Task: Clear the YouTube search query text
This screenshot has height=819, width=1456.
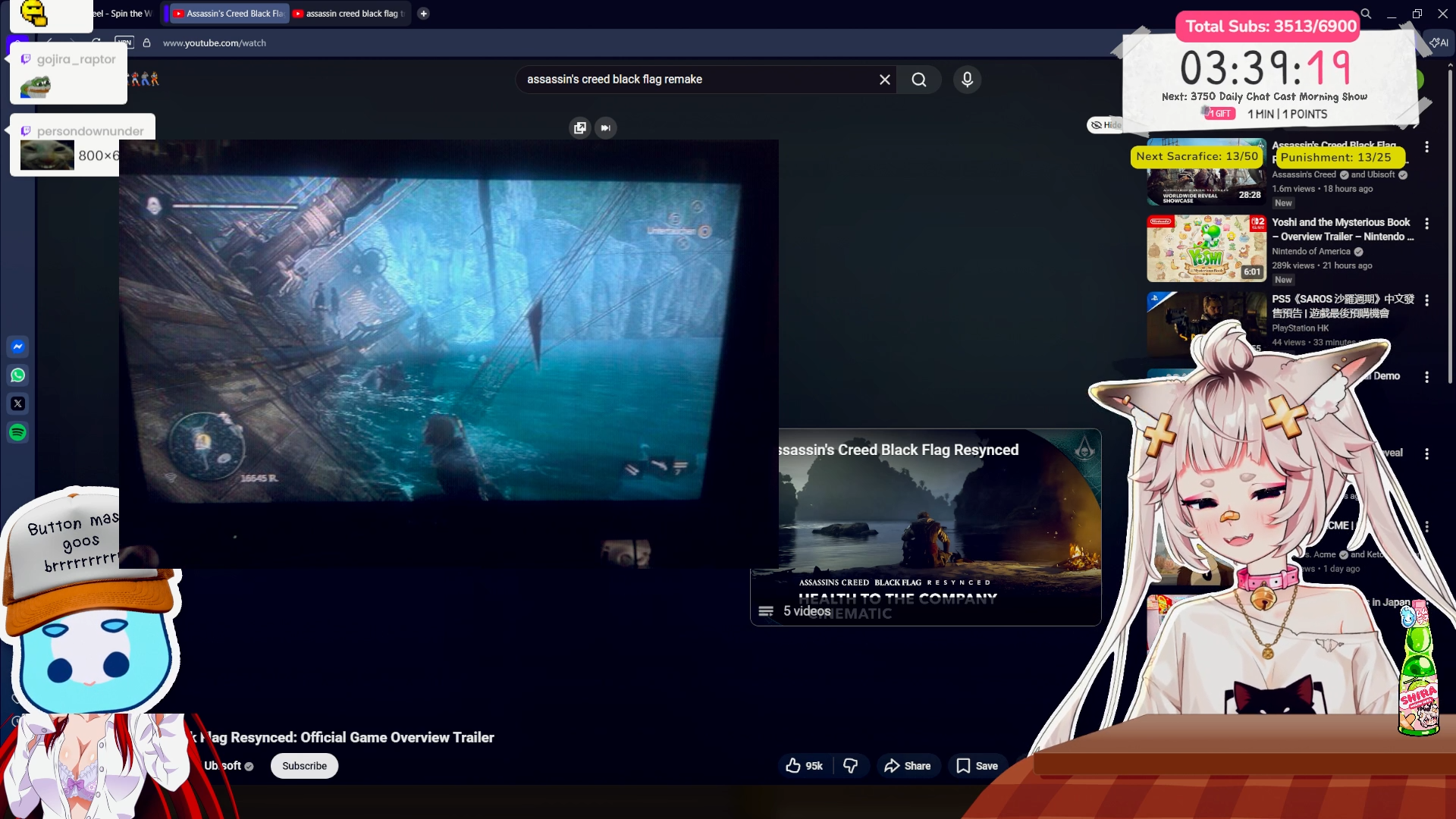Action: (884, 80)
